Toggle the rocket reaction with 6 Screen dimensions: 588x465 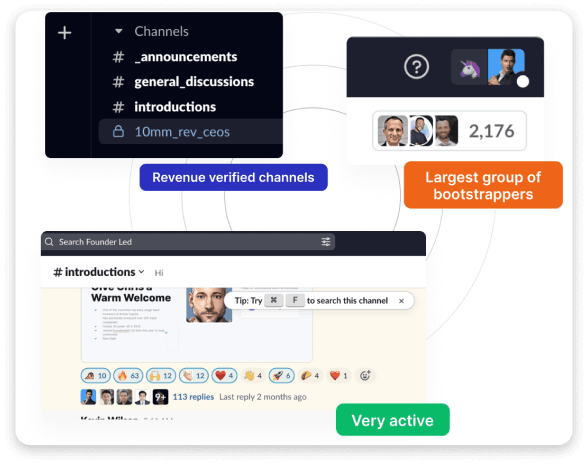tap(282, 375)
